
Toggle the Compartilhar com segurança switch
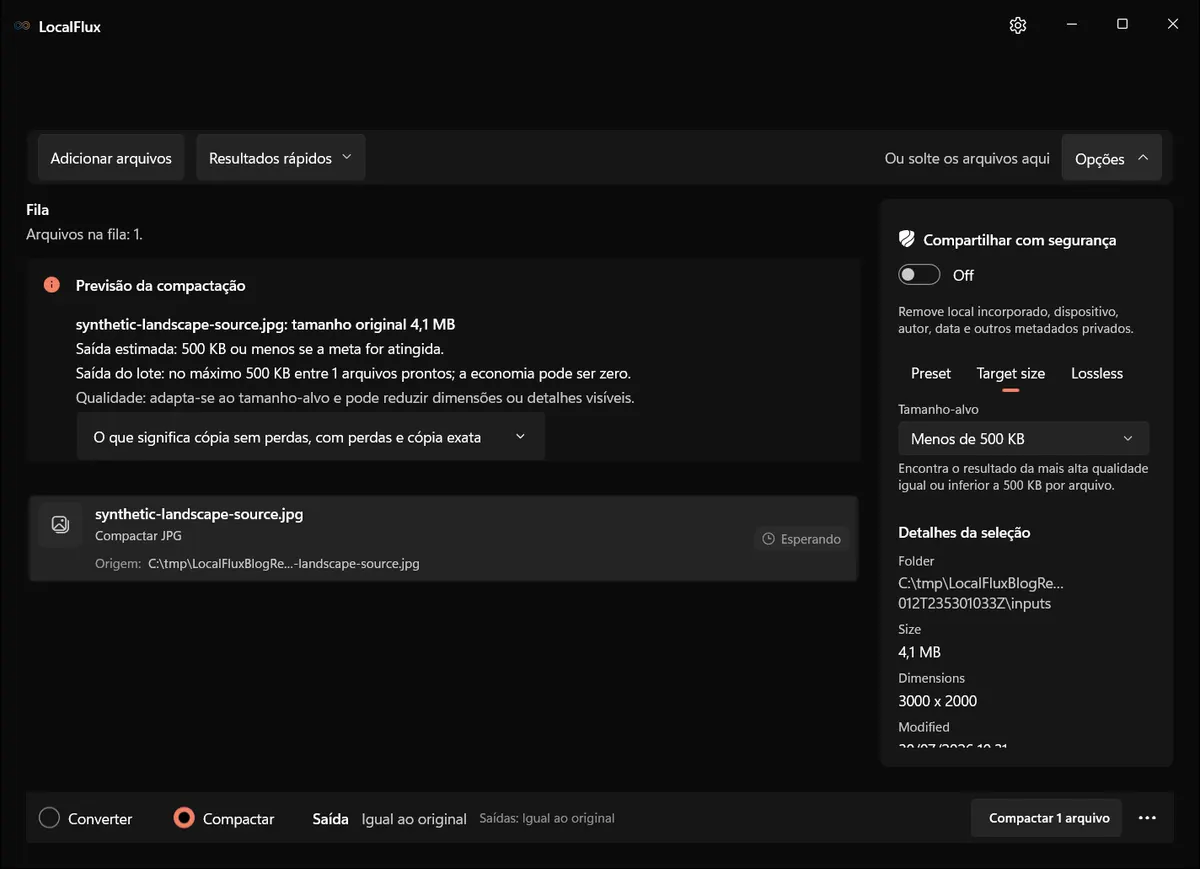919,275
